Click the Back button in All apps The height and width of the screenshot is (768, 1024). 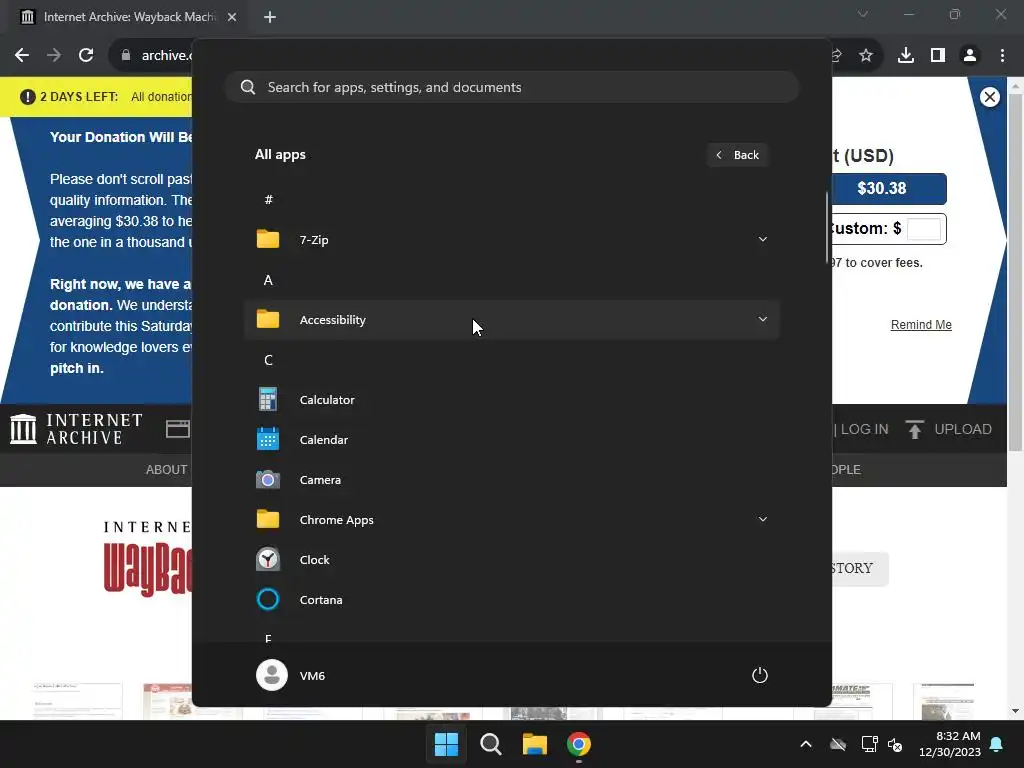click(x=737, y=155)
